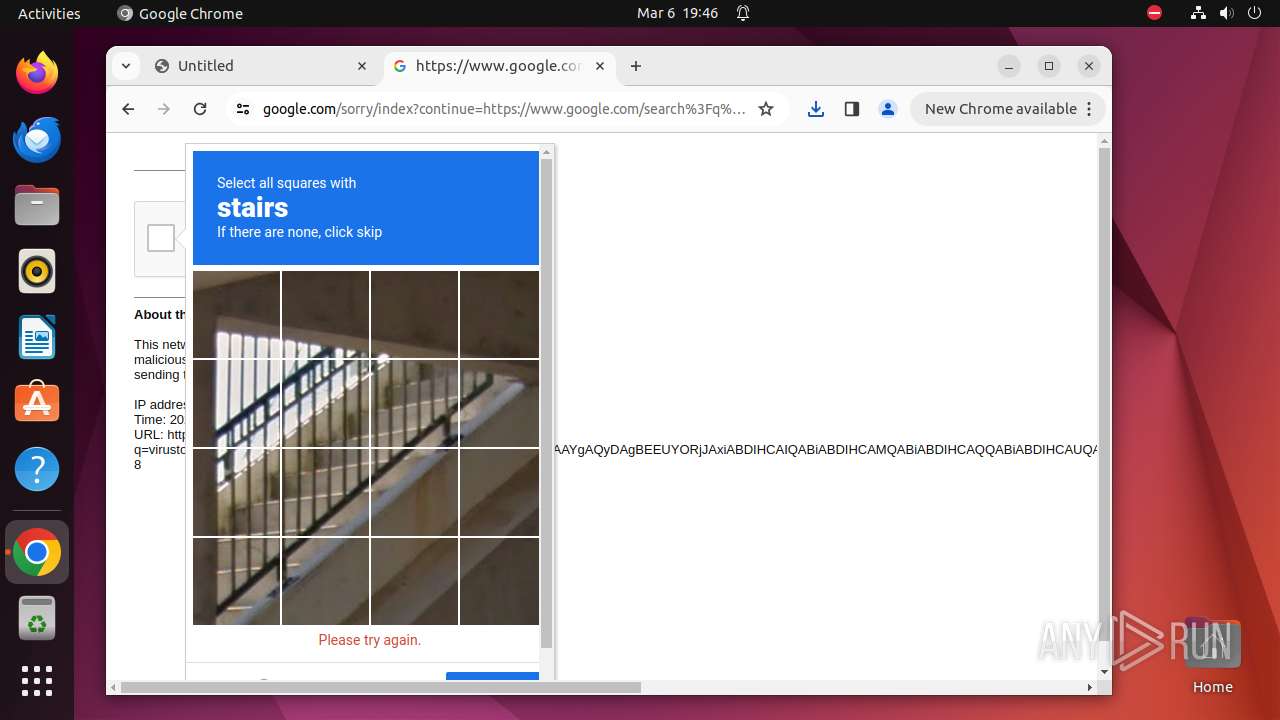Select captcha tile in first row, third column
Viewport: 1280px width, 720px height.
click(x=414, y=314)
